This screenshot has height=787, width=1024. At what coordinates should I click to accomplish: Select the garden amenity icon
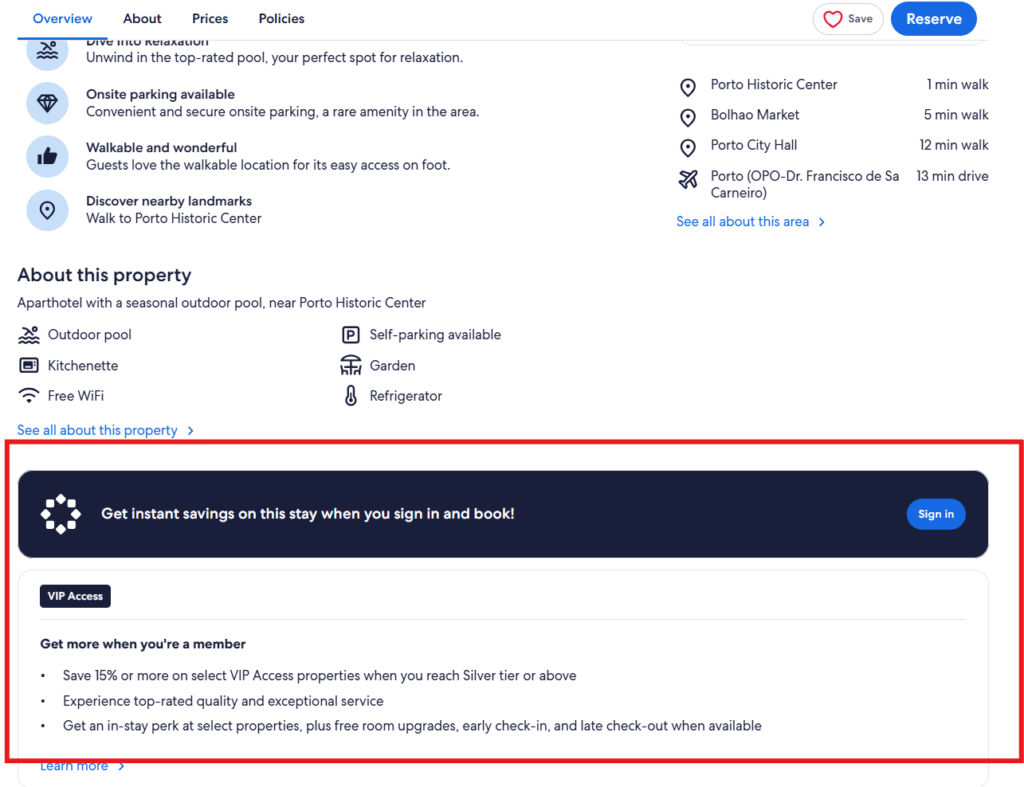point(351,365)
